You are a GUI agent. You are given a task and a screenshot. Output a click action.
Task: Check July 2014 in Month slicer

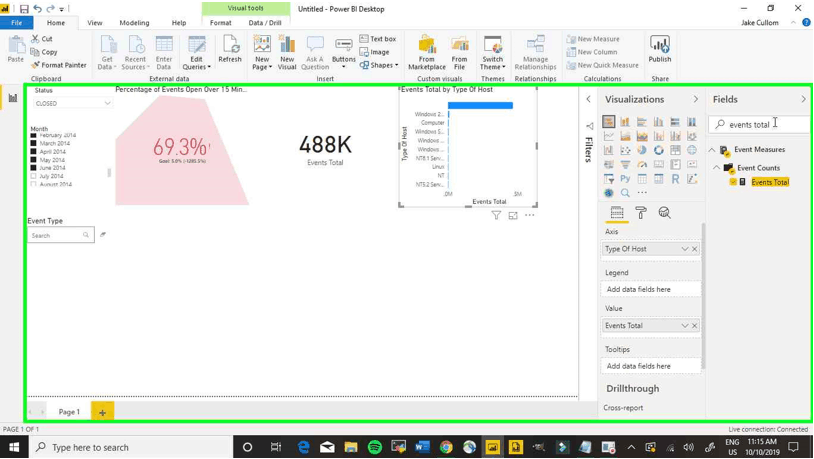point(34,176)
